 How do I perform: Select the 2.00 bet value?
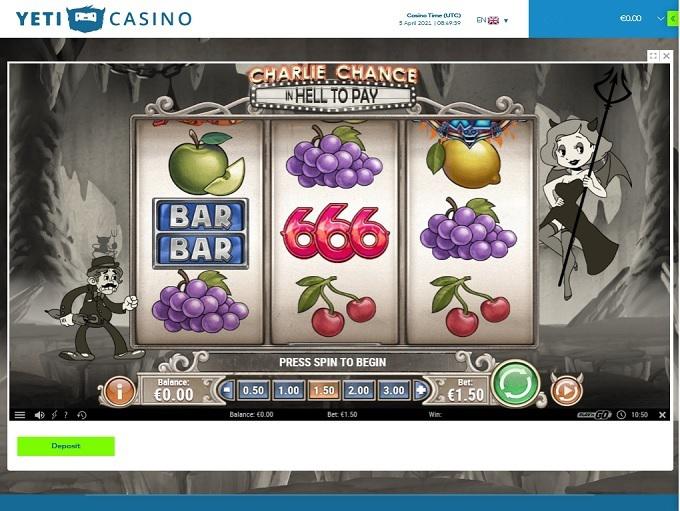(359, 390)
